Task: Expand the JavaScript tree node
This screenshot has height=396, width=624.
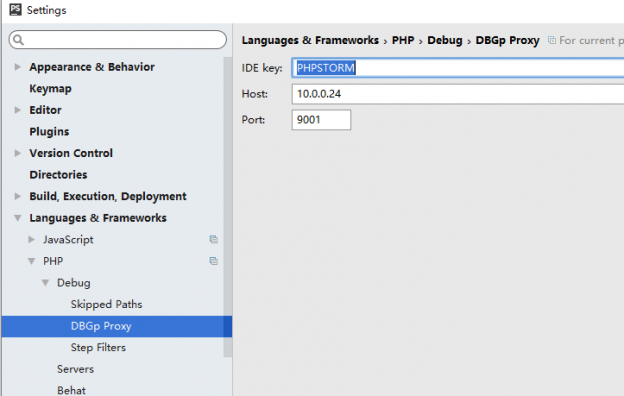Action: 31,240
